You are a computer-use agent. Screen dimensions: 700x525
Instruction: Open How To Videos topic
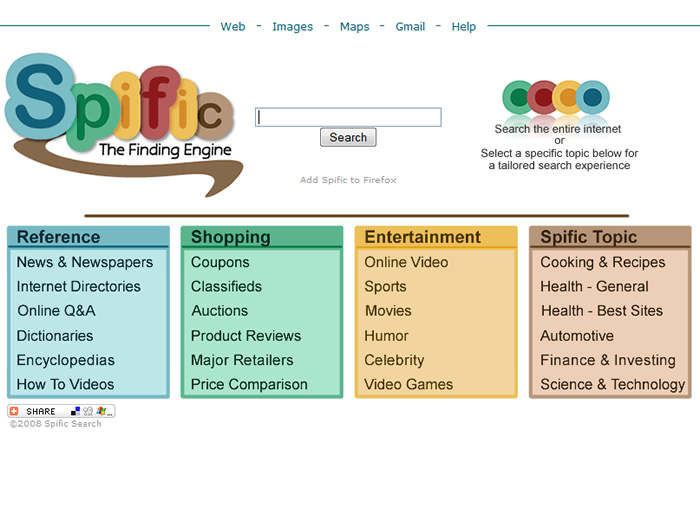coord(66,384)
